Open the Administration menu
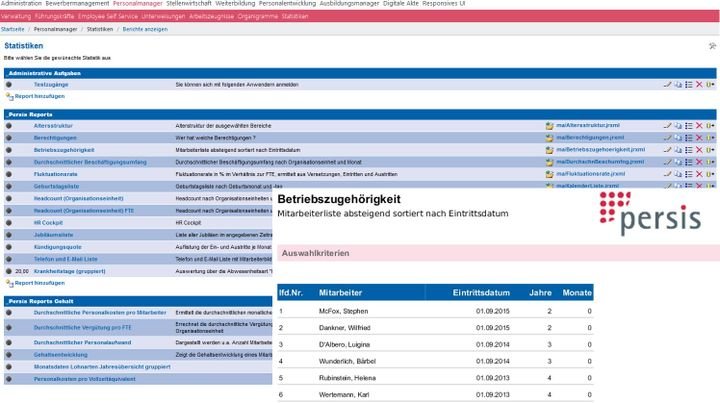The height and width of the screenshot is (403, 720). pos(21,3)
